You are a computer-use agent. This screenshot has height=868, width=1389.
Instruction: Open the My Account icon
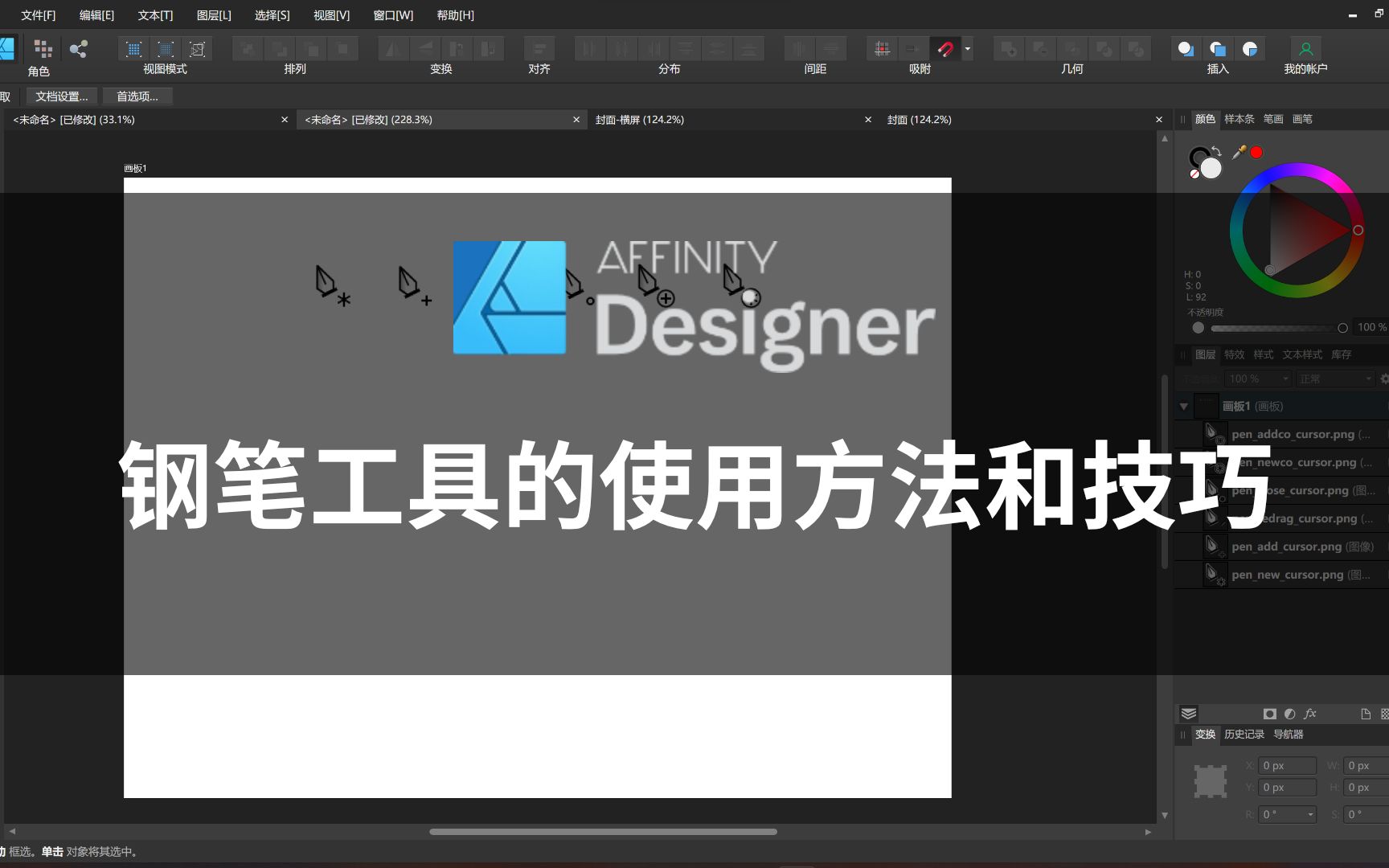1306,49
